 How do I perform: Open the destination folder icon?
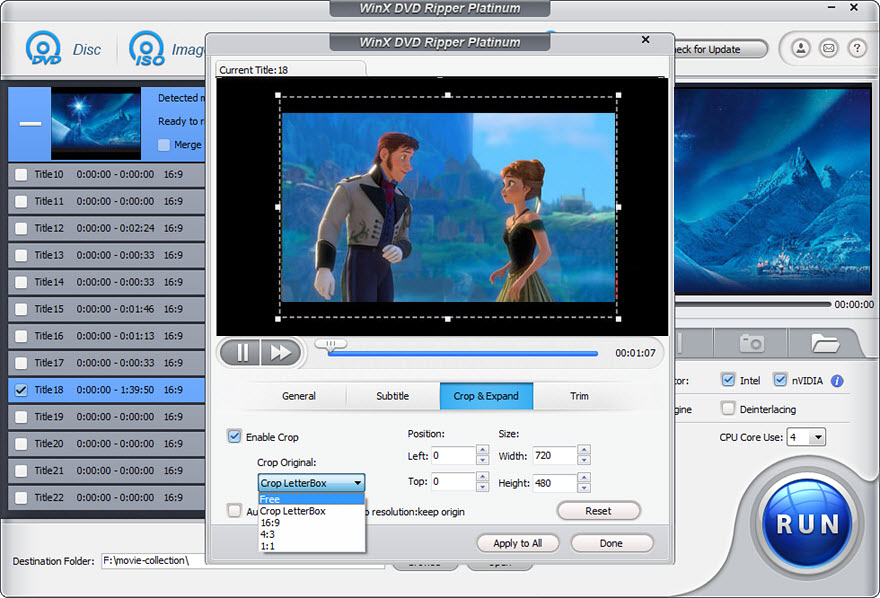pos(825,343)
